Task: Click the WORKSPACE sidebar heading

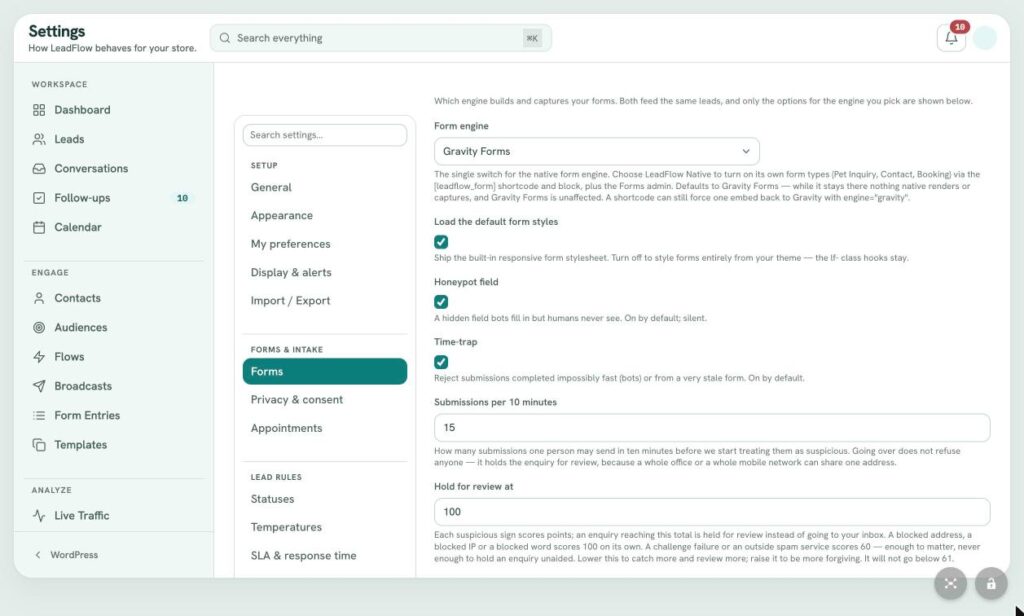Action: click(x=59, y=84)
